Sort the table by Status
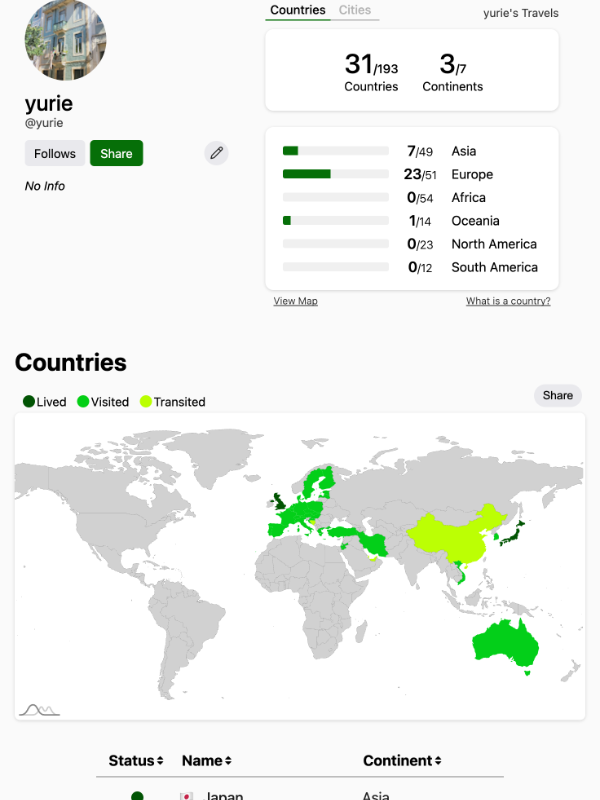Screen dimensions: 600x800 coord(136,761)
